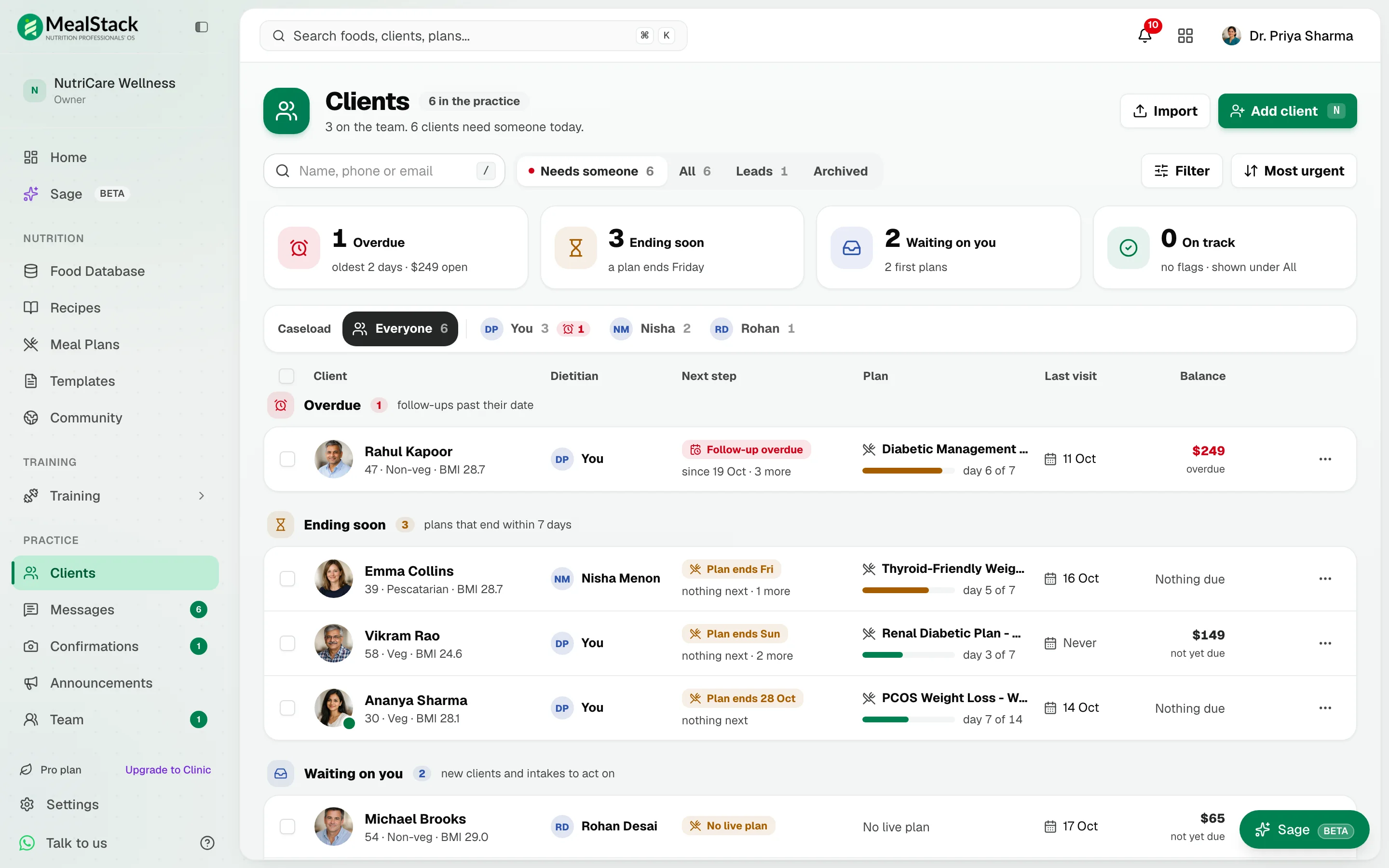Go to Meal Plans
The image size is (1389, 868).
point(115,344)
